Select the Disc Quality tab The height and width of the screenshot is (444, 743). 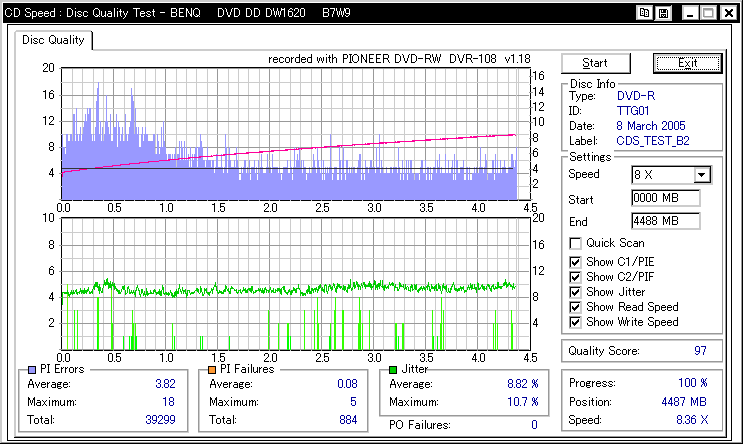54,41
